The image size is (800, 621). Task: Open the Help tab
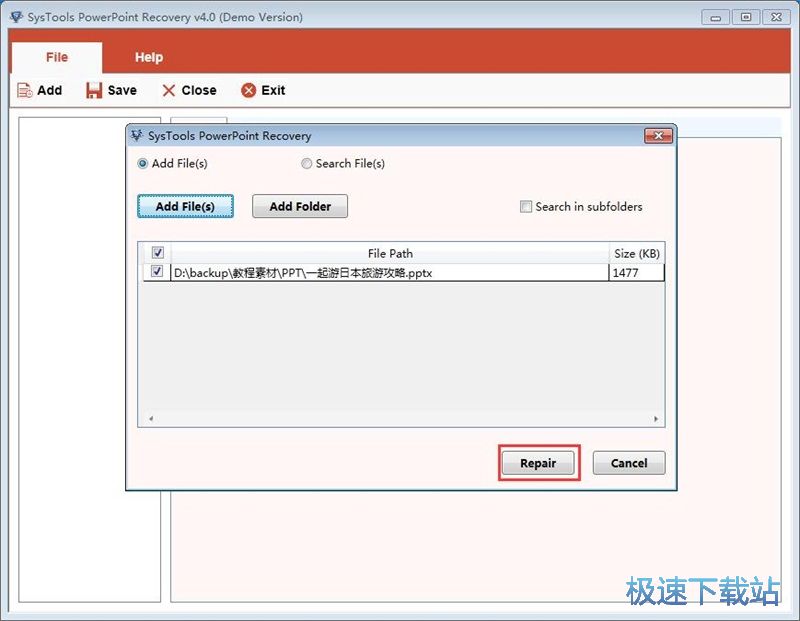[x=149, y=57]
